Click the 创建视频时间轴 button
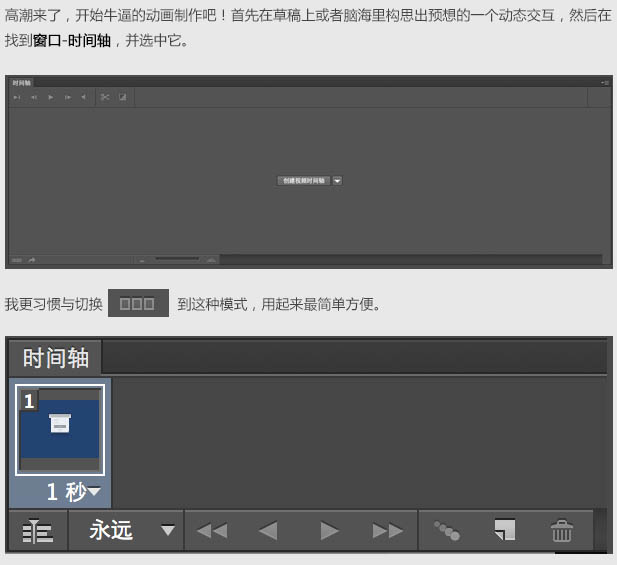Screen dimensions: 617x565 click(304, 181)
